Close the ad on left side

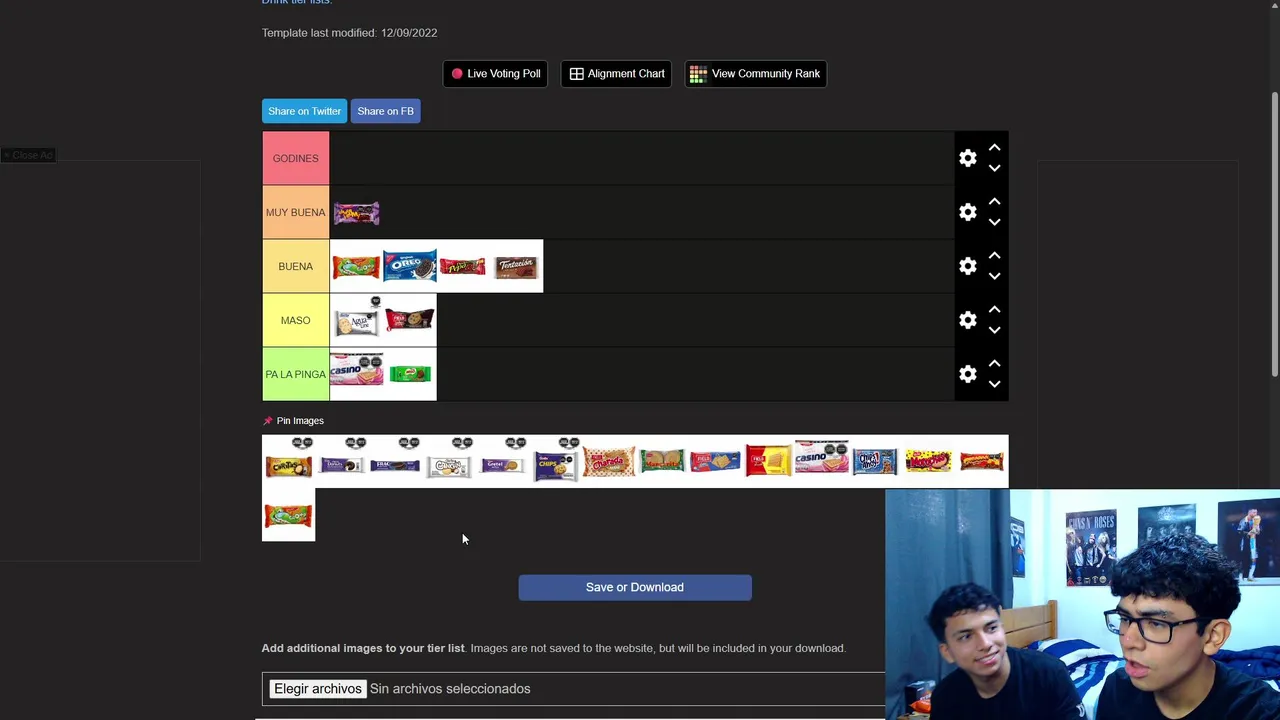point(28,155)
